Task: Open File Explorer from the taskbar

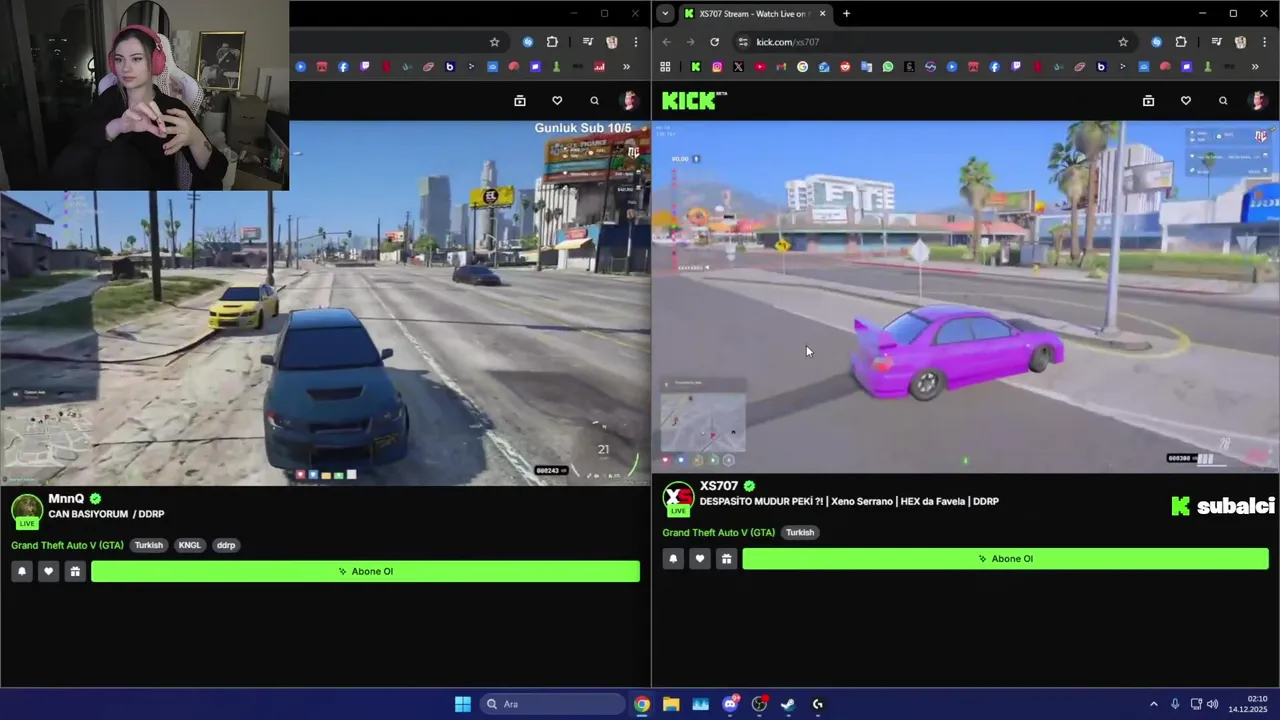Action: click(x=671, y=704)
